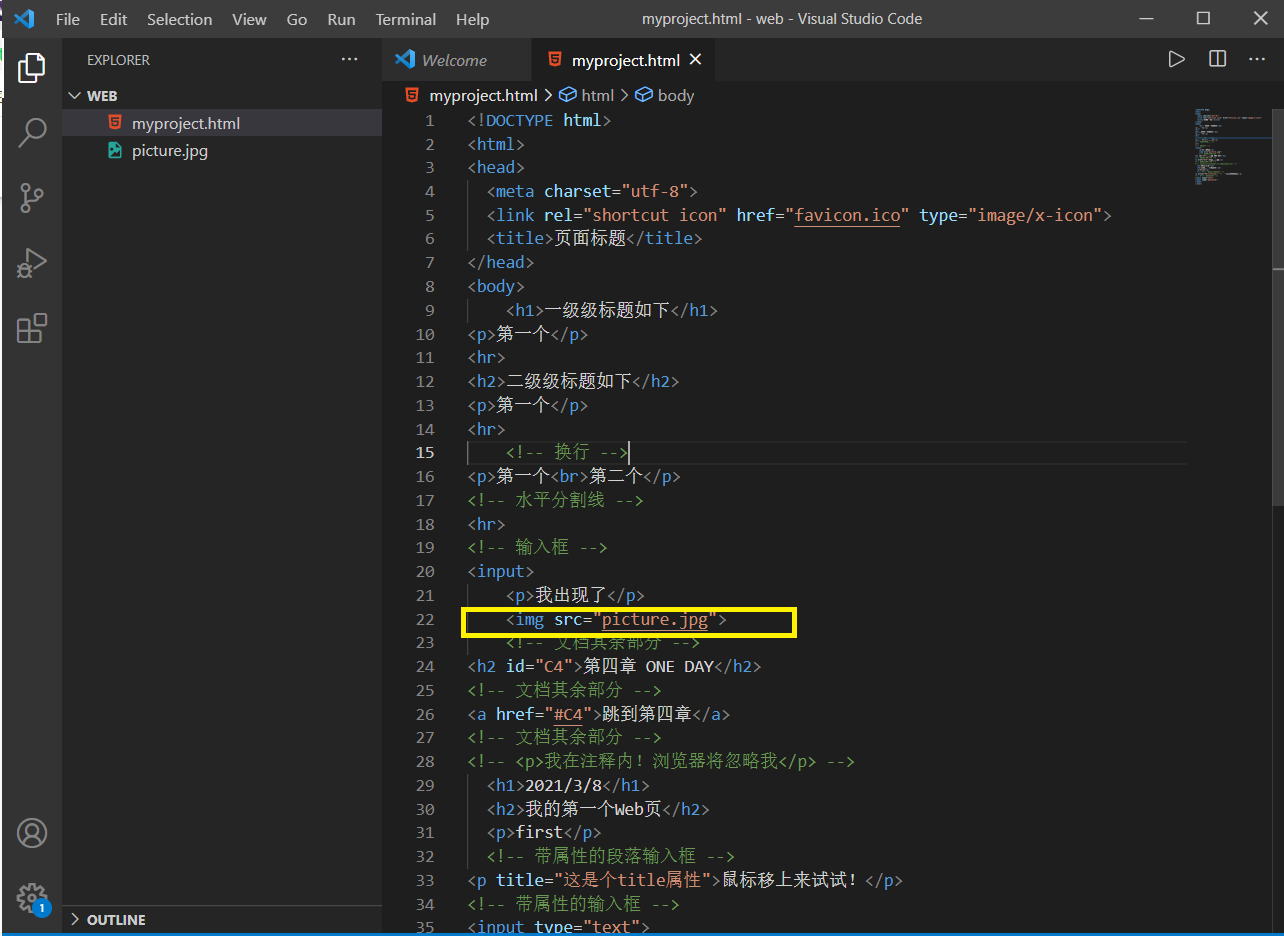Viewport: 1284px width, 936px height.
Task: Click line number 15 in gutter
Action: (425, 452)
